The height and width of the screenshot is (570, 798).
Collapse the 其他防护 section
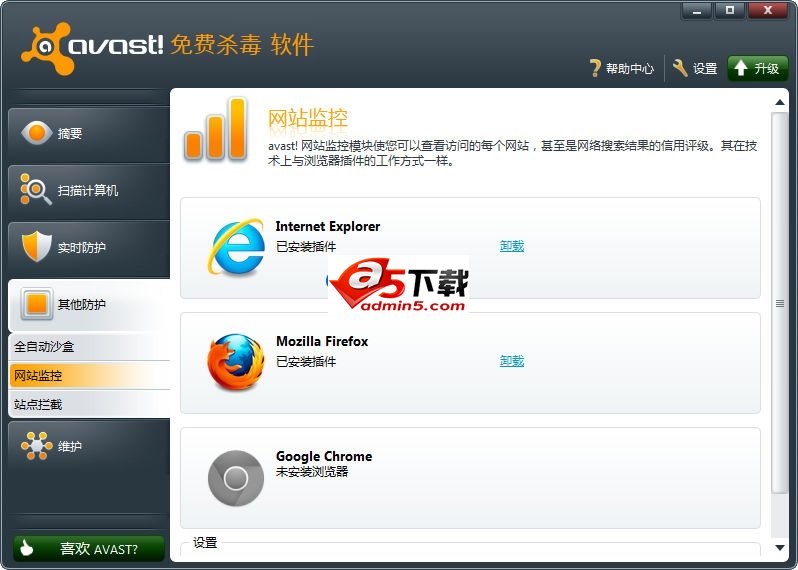click(x=89, y=305)
